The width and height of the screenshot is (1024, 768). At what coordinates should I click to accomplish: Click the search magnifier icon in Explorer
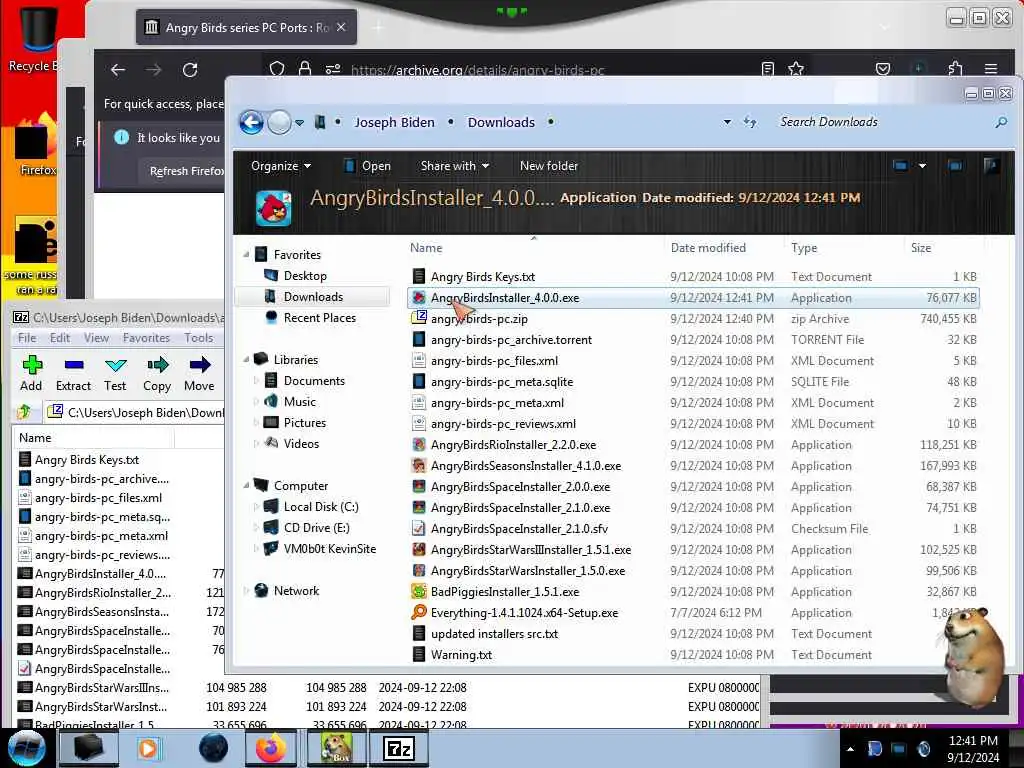tap(1001, 122)
